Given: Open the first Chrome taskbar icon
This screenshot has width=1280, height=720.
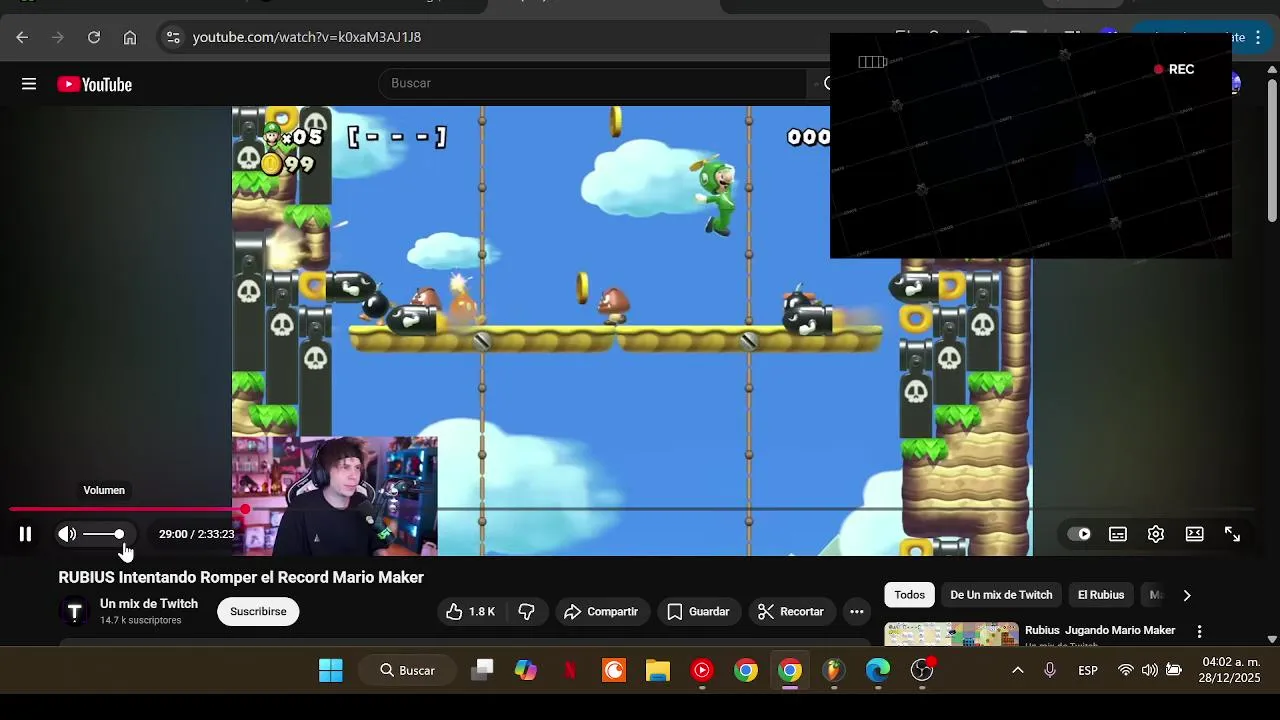Looking at the screenshot, I should [746, 670].
